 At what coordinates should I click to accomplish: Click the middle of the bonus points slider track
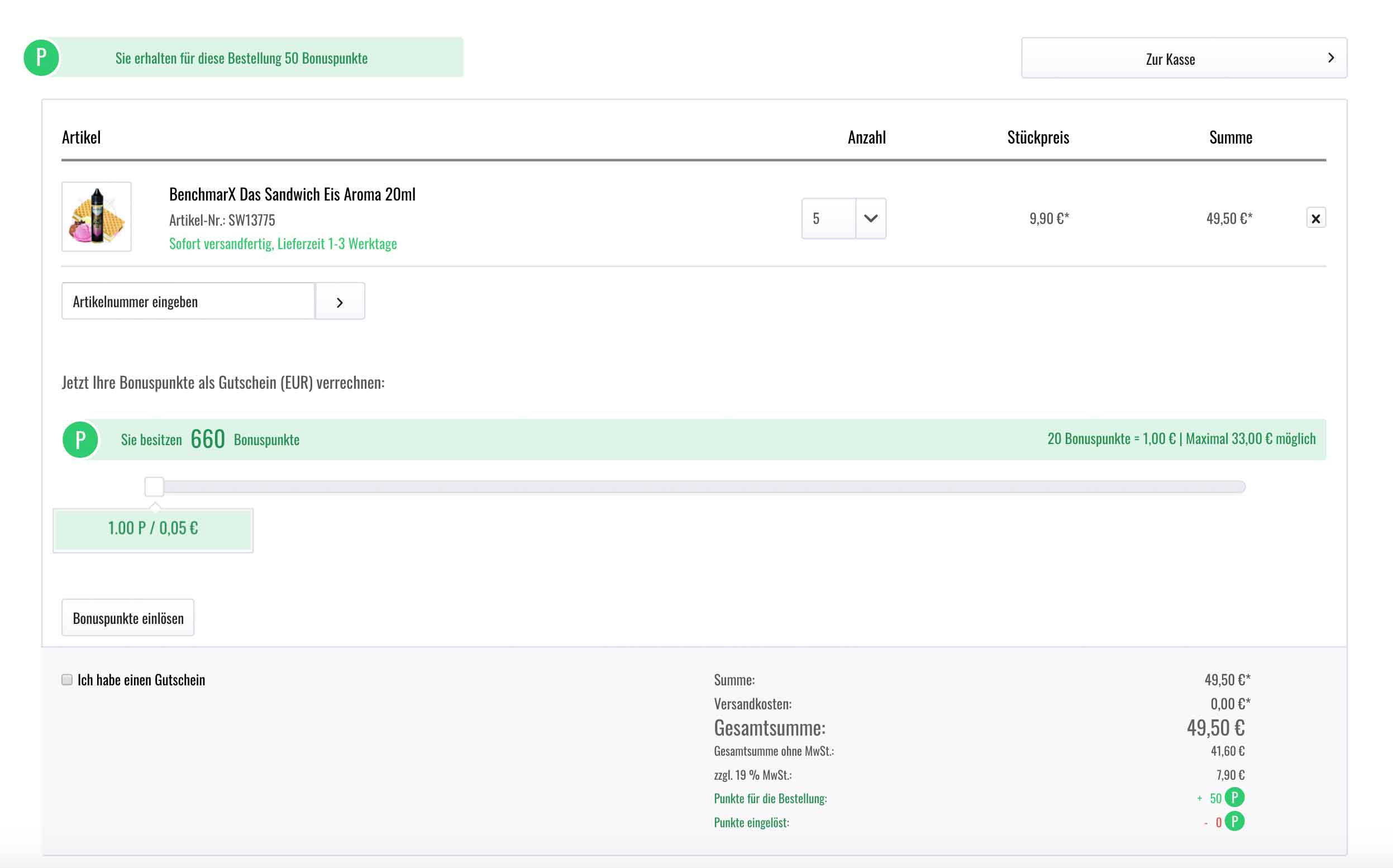[x=700, y=487]
